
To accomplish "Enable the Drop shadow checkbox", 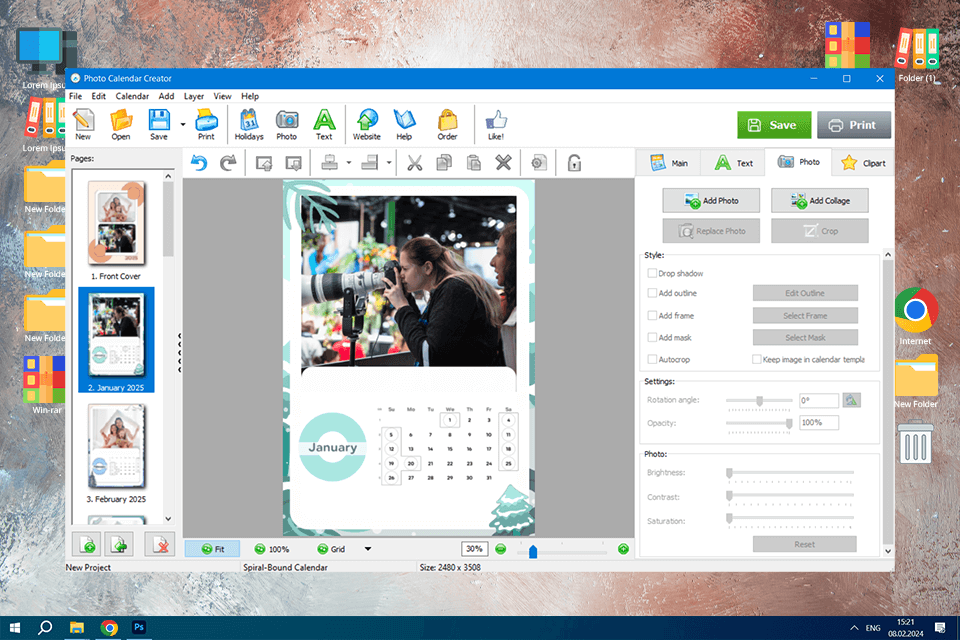I will tap(652, 273).
